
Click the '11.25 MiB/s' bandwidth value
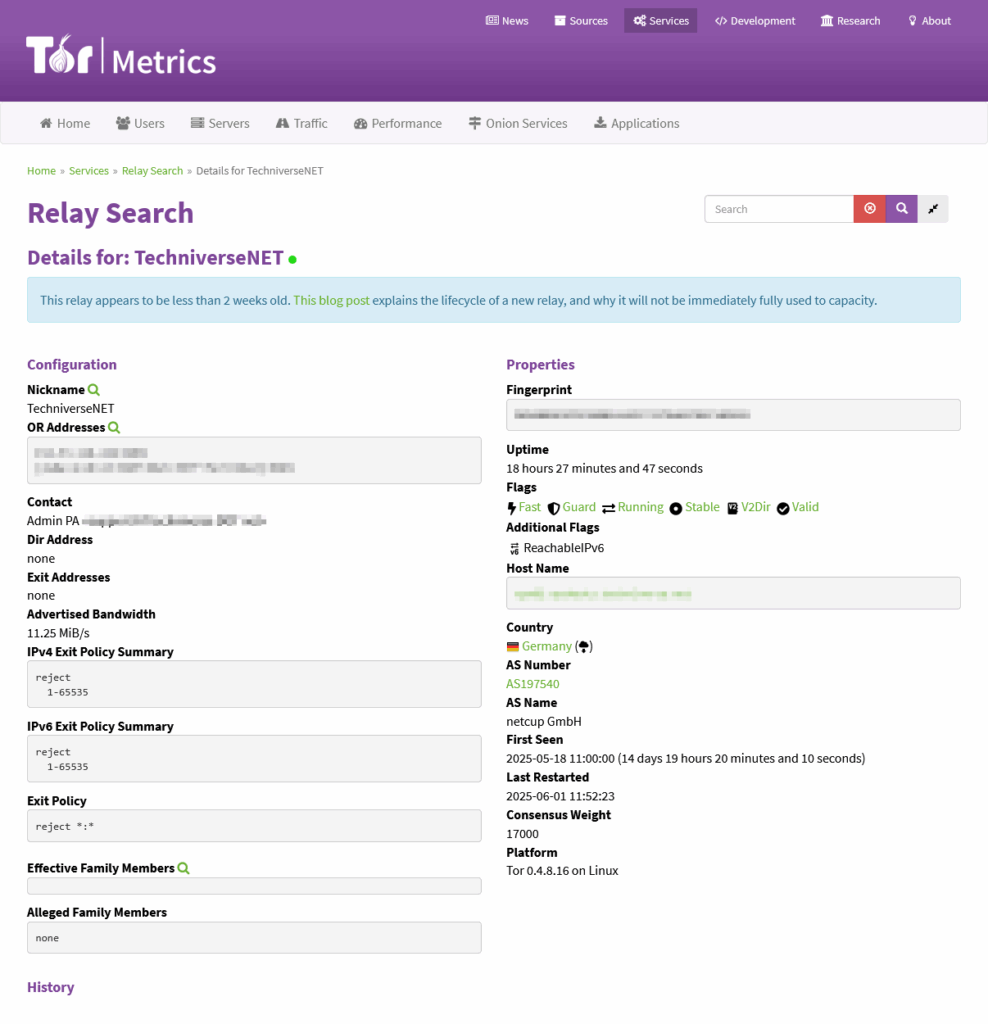pyautogui.click(x=58, y=633)
